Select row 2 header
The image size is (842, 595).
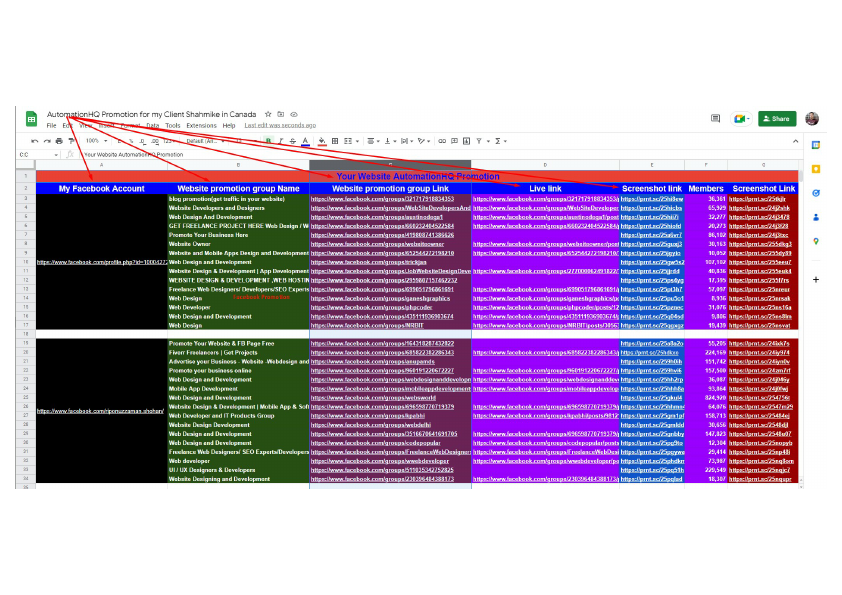pyautogui.click(x=25, y=188)
